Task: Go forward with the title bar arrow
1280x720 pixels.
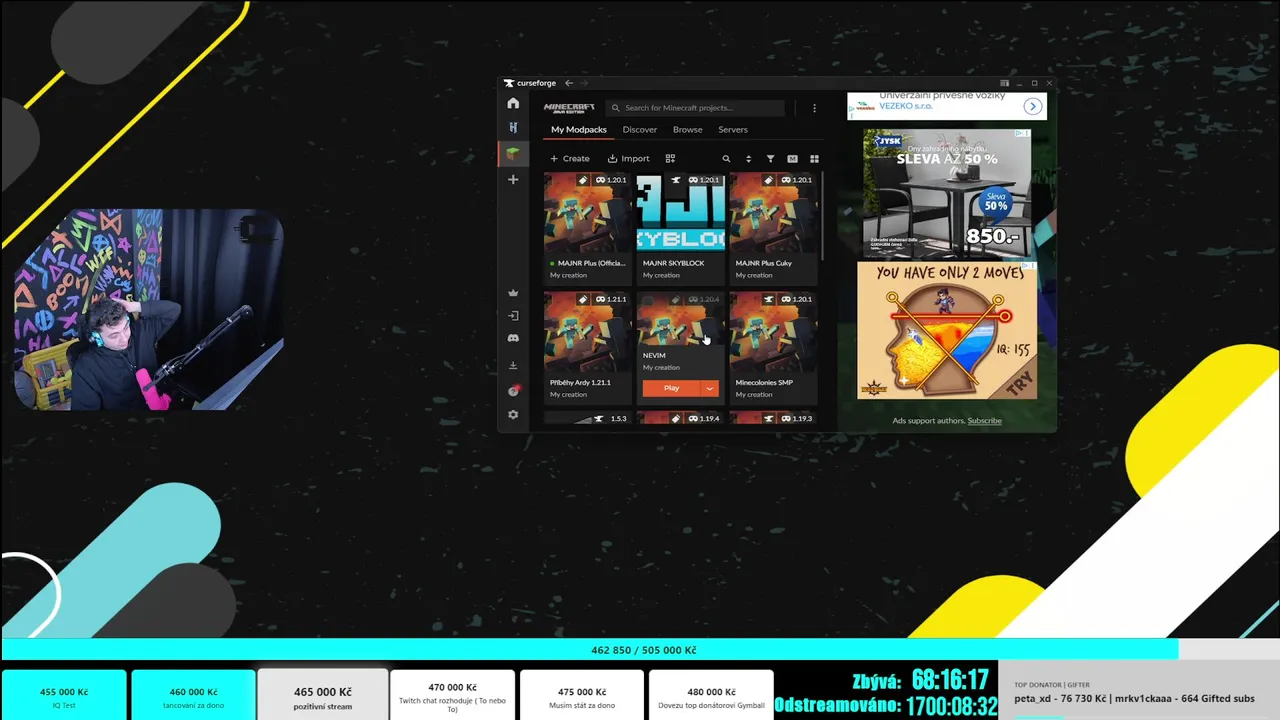Action: (584, 83)
